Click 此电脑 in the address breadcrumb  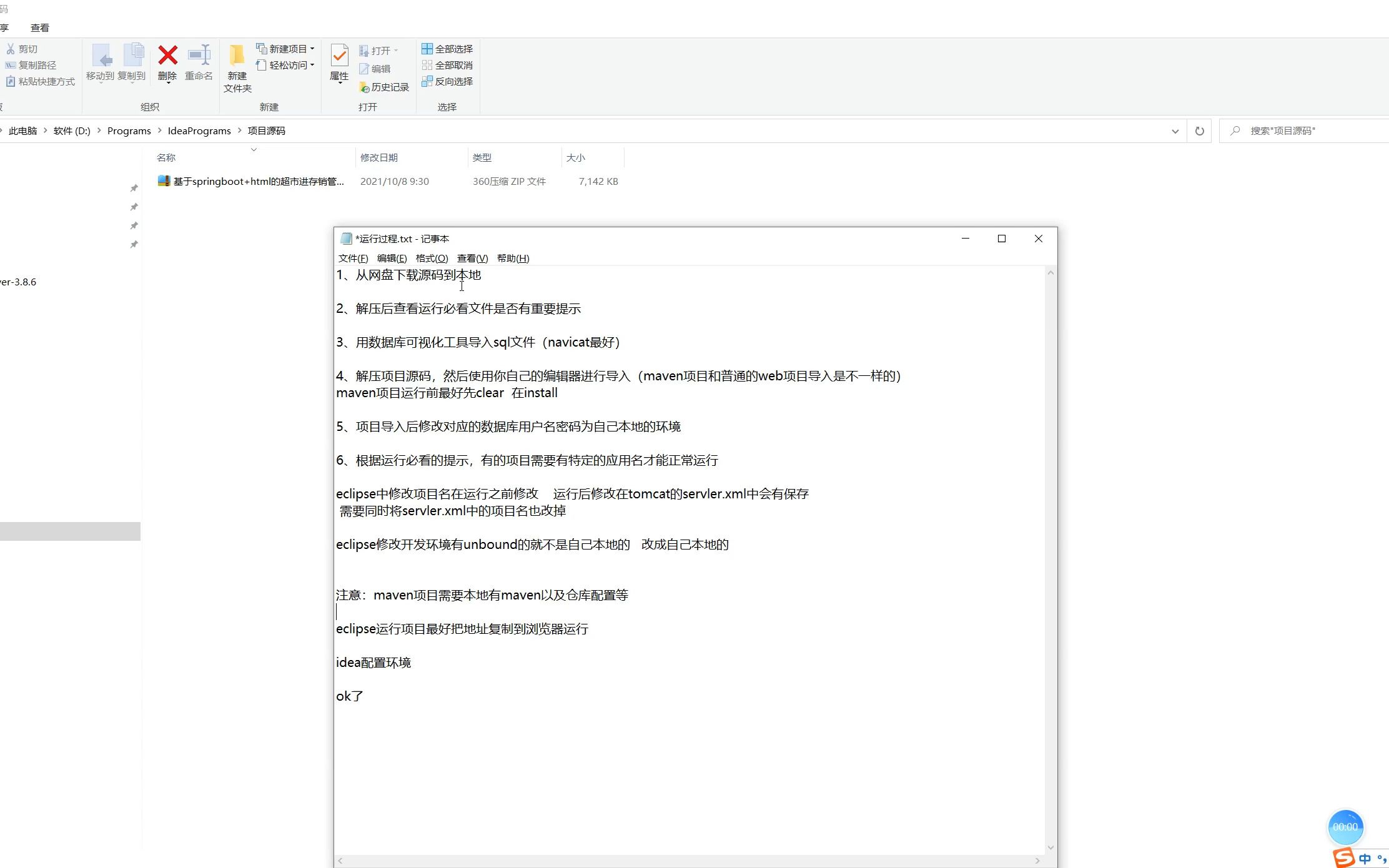[22, 131]
